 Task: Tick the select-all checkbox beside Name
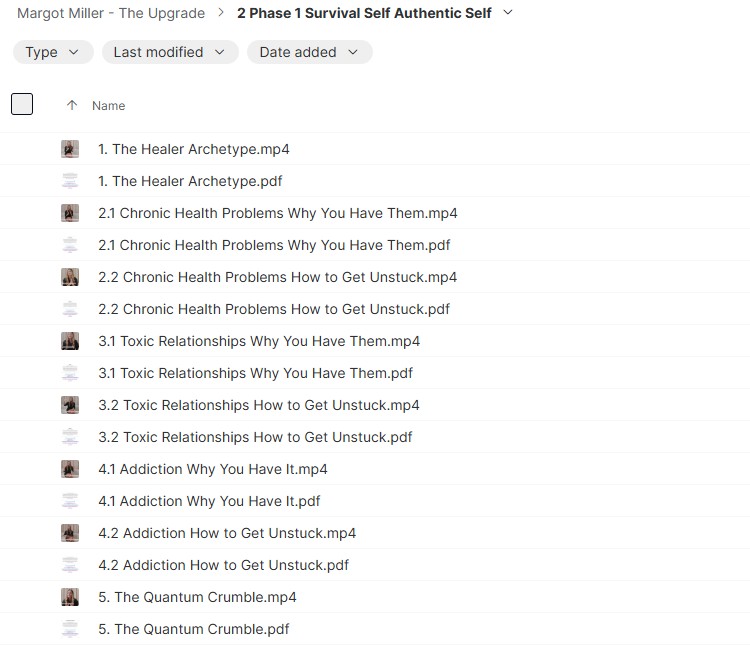[x=22, y=104]
